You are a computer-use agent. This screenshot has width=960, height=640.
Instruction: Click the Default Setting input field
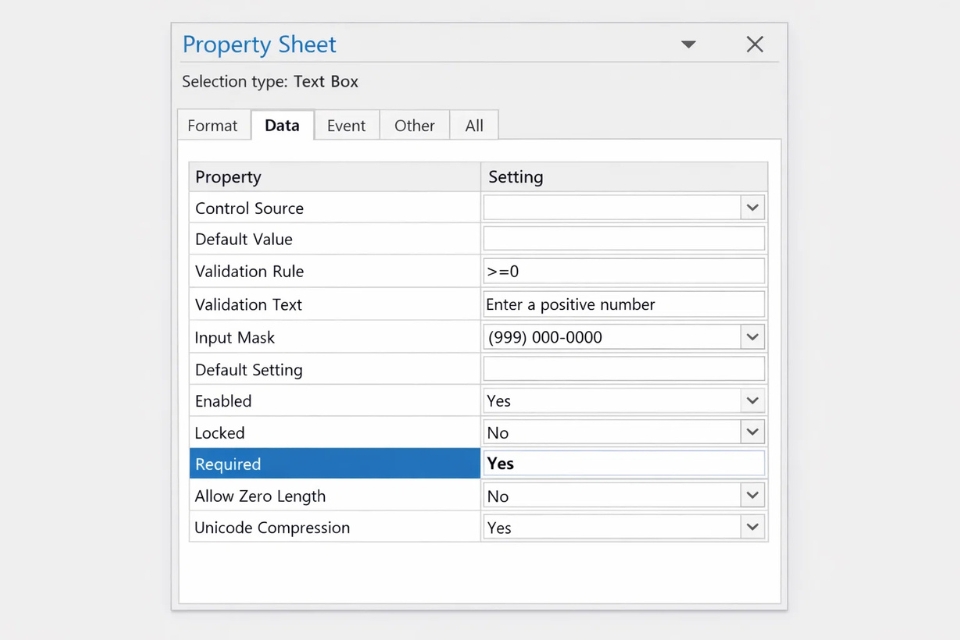coord(623,369)
